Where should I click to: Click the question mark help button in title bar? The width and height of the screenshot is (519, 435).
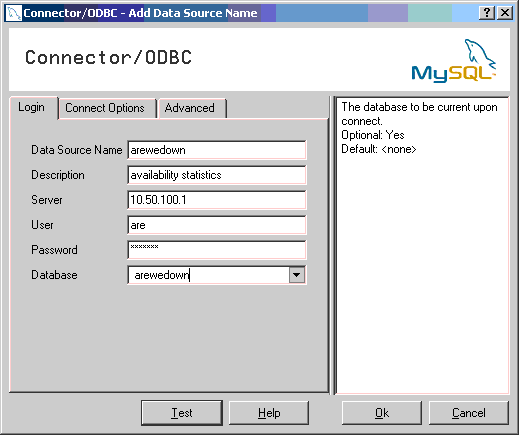pos(487,13)
